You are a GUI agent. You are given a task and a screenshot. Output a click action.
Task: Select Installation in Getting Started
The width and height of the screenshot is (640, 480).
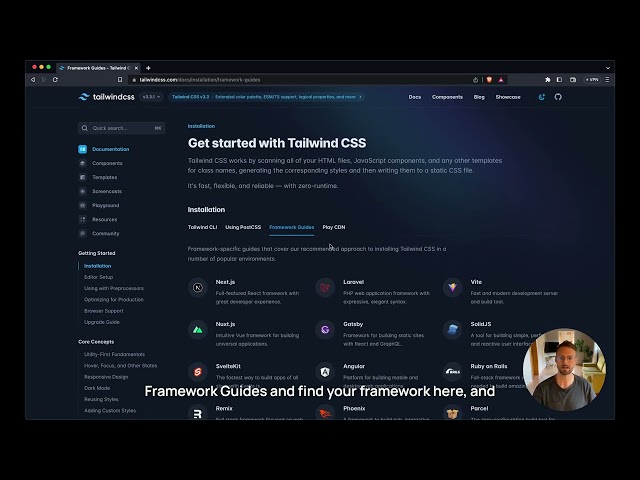(97, 266)
